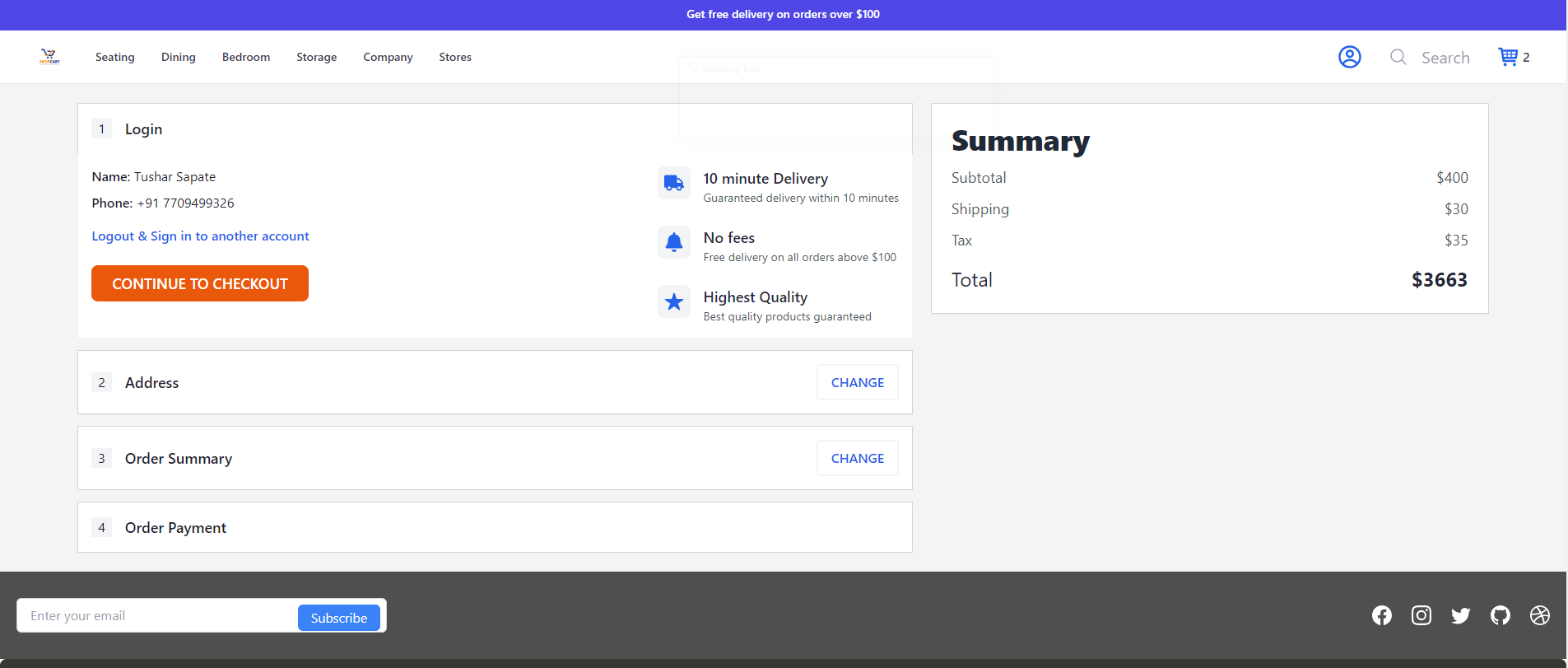
Task: Select the Tax value $35
Action: [x=1456, y=241]
